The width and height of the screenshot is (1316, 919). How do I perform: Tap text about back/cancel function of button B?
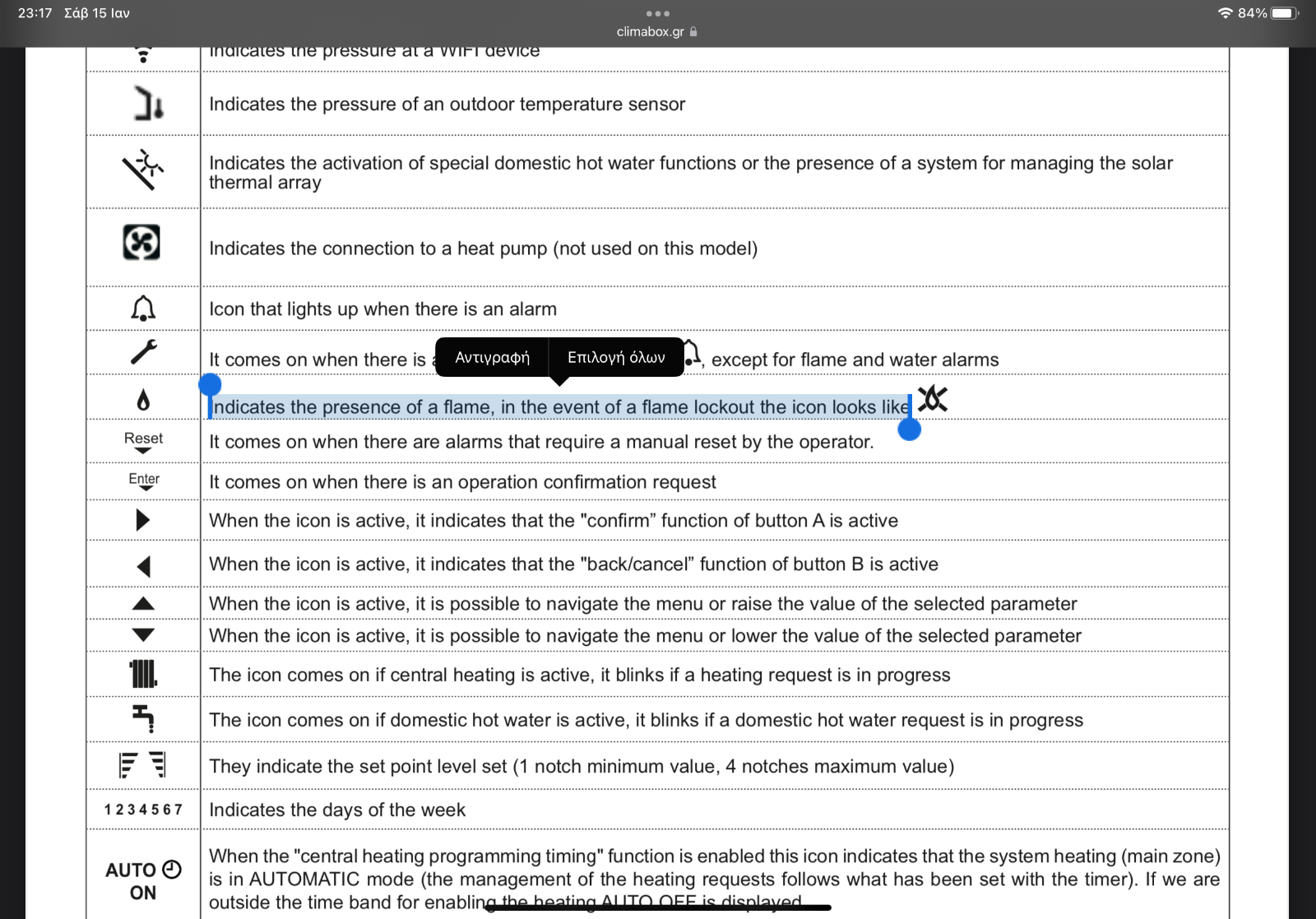[x=573, y=564]
